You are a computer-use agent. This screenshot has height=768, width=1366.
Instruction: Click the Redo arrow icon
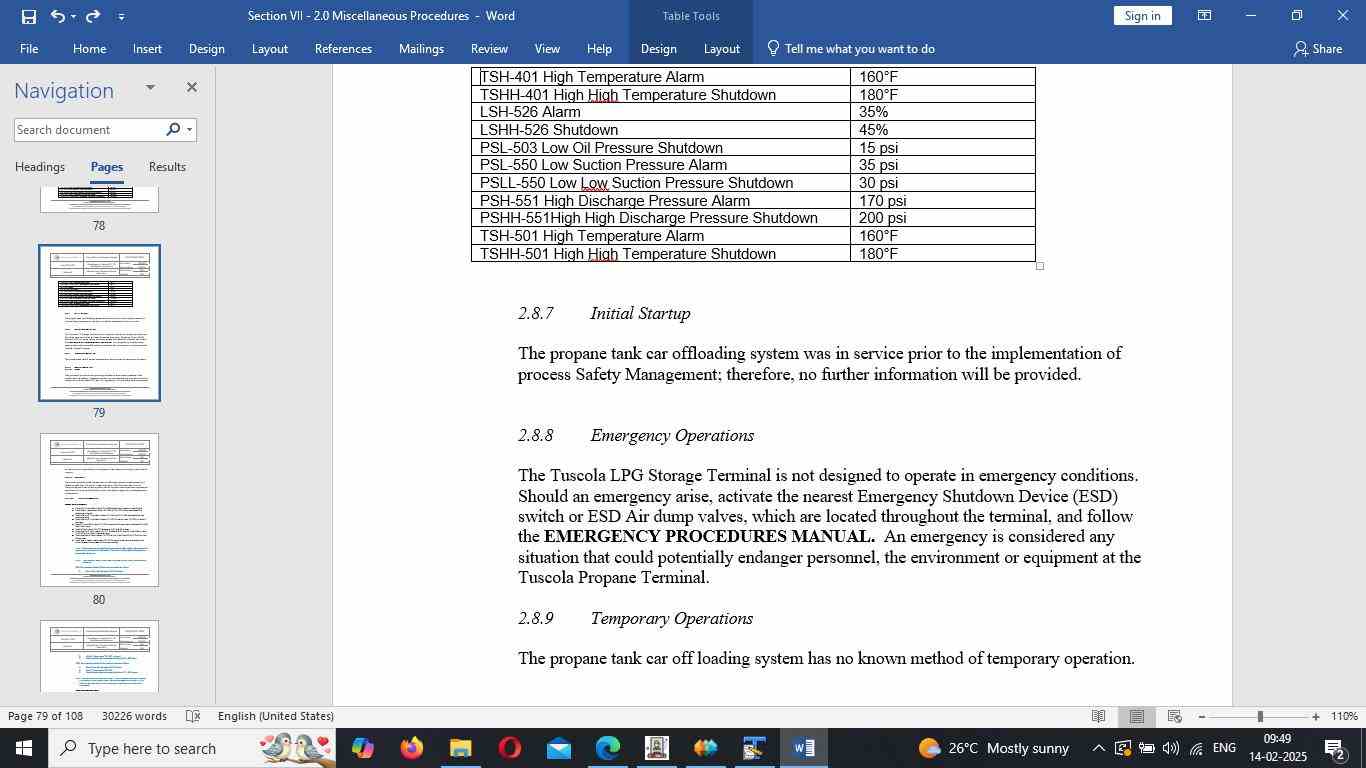pos(93,16)
